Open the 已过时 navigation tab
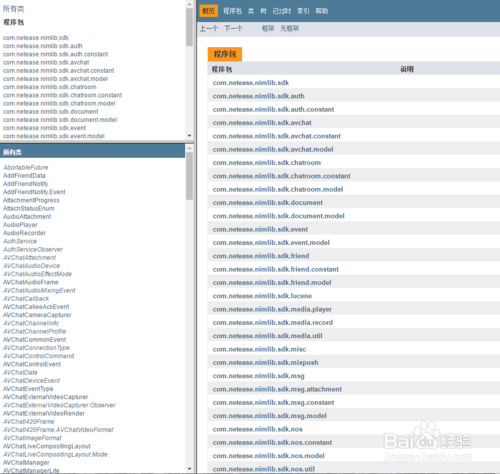500x474 pixels. (282, 11)
